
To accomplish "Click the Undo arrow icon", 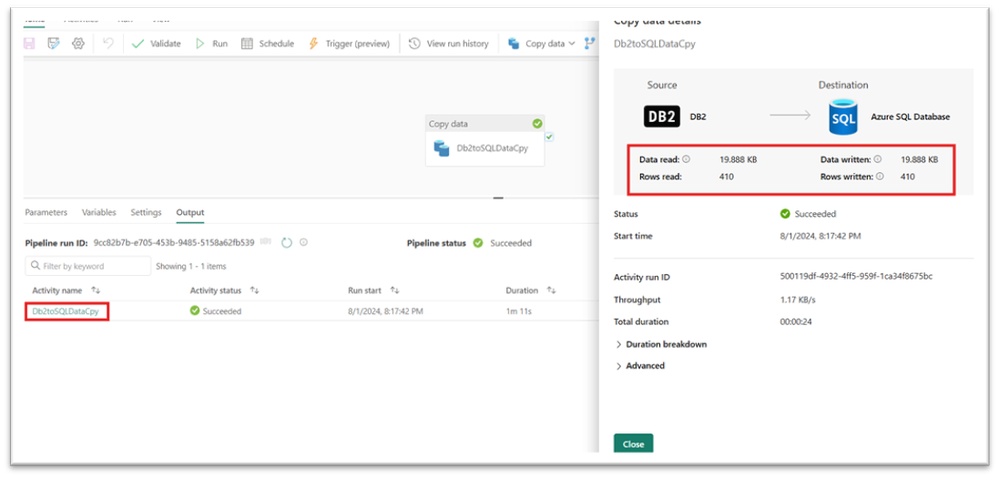I will pyautogui.click(x=108, y=43).
